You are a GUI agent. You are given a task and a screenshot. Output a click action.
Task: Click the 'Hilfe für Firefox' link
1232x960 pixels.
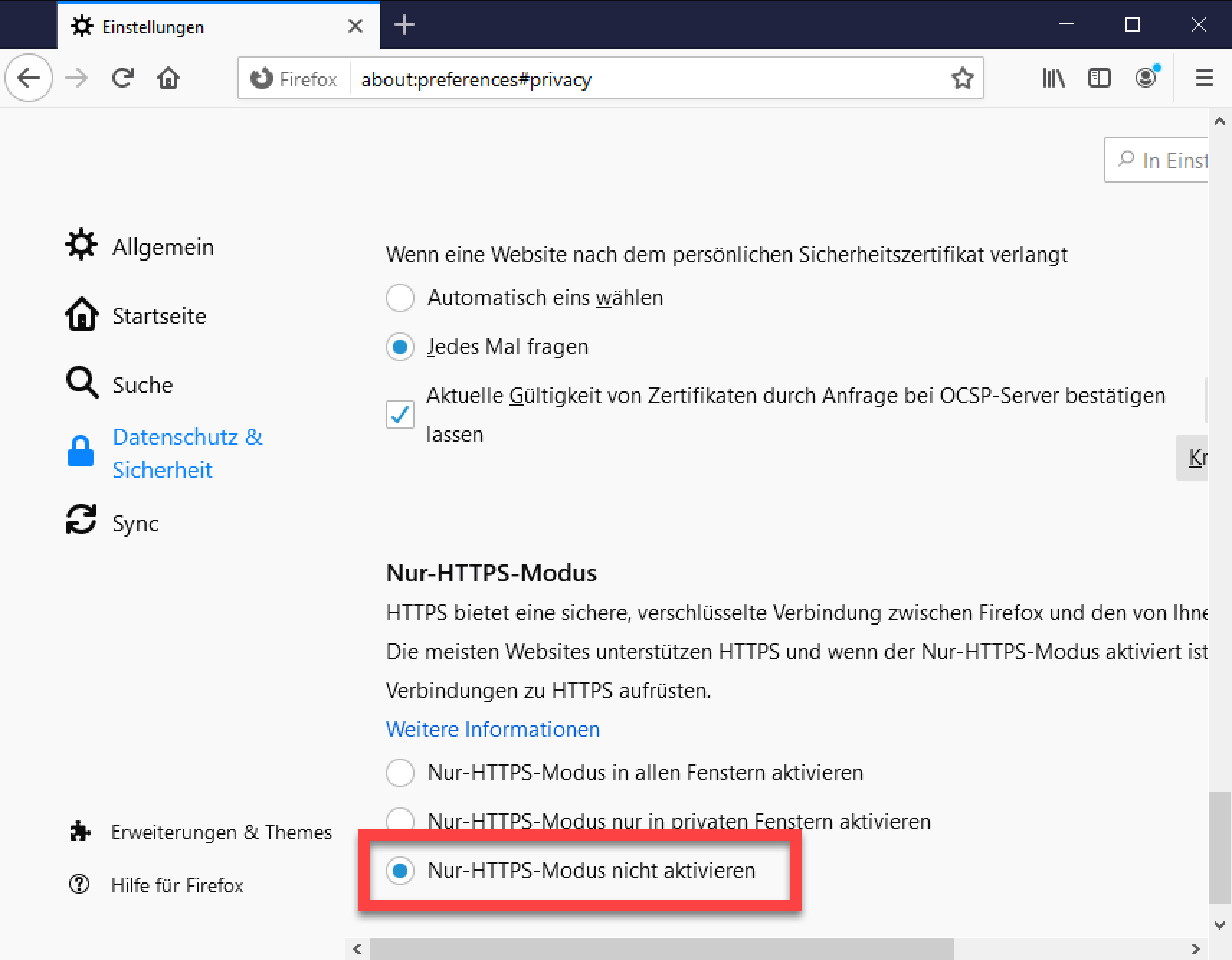(x=177, y=885)
